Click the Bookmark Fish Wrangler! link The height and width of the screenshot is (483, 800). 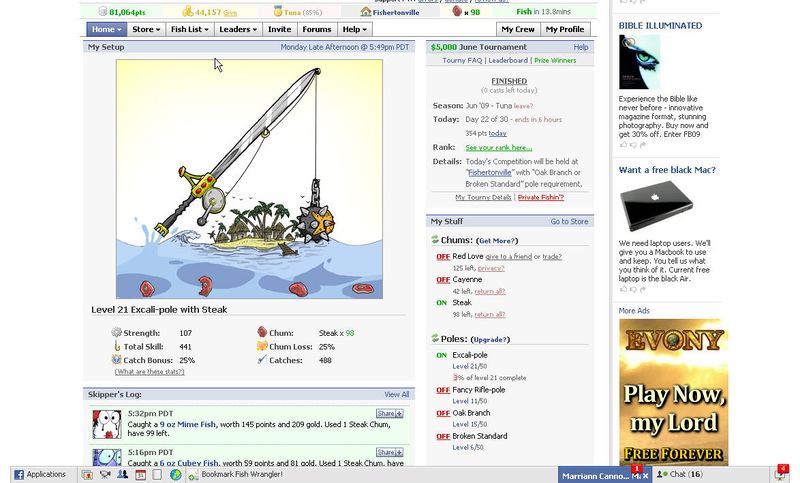click(242, 474)
